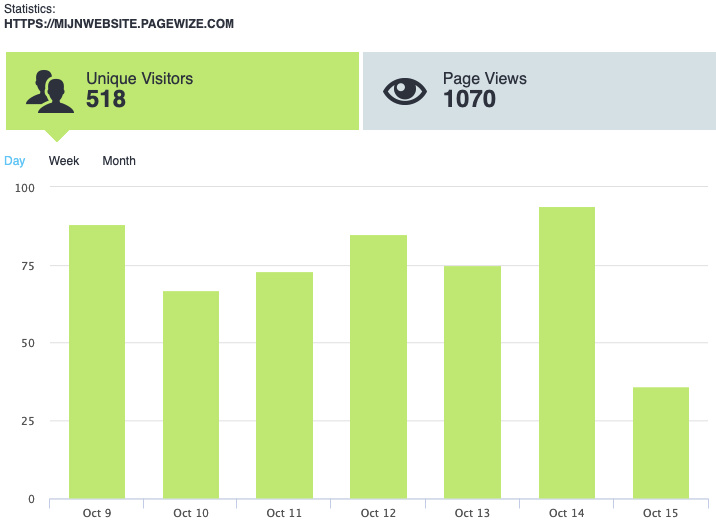
Task: Click the website URL heading text
Action: (x=119, y=23)
